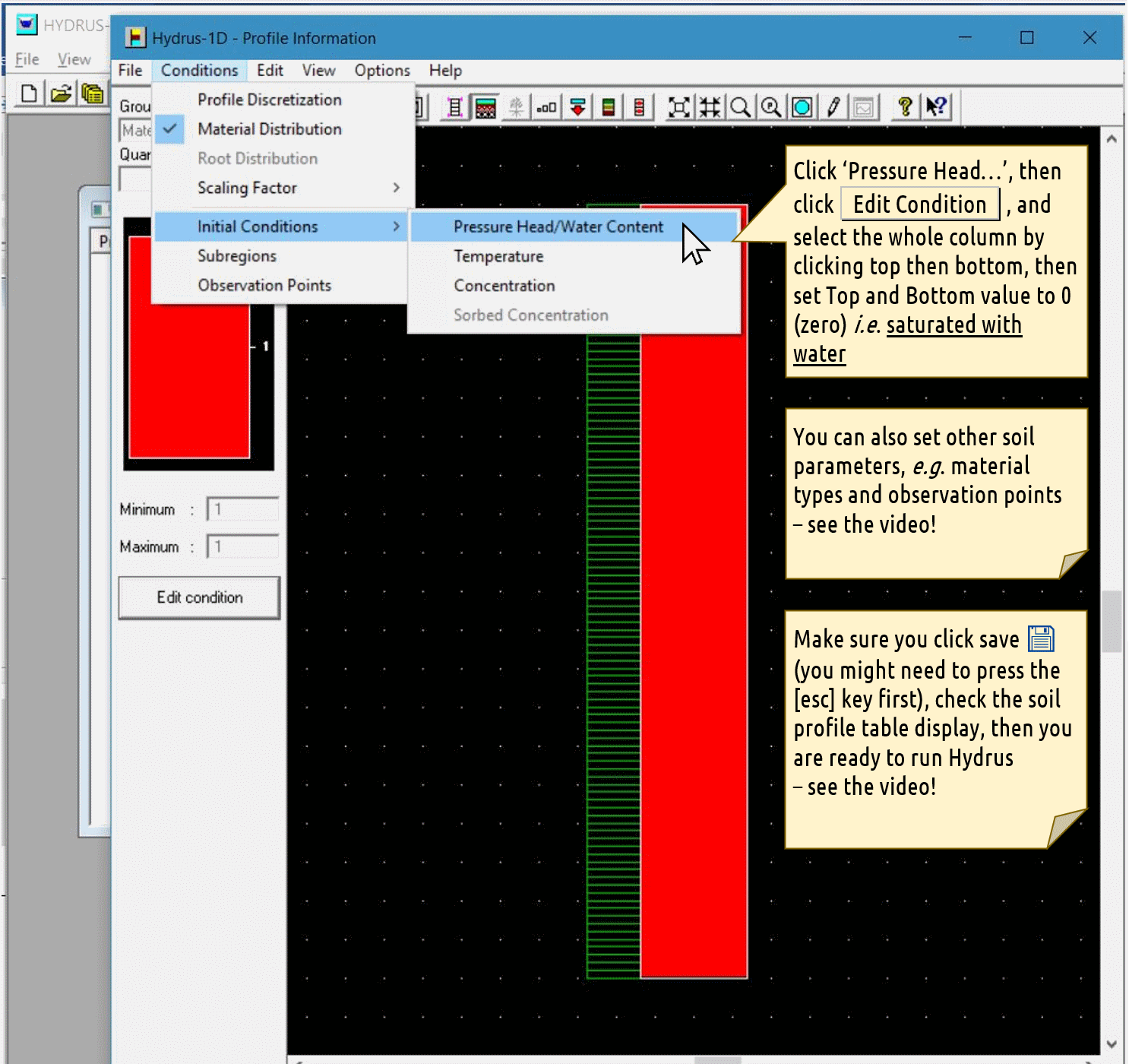Click the Previous Zoom magnifier icon

coord(771,107)
